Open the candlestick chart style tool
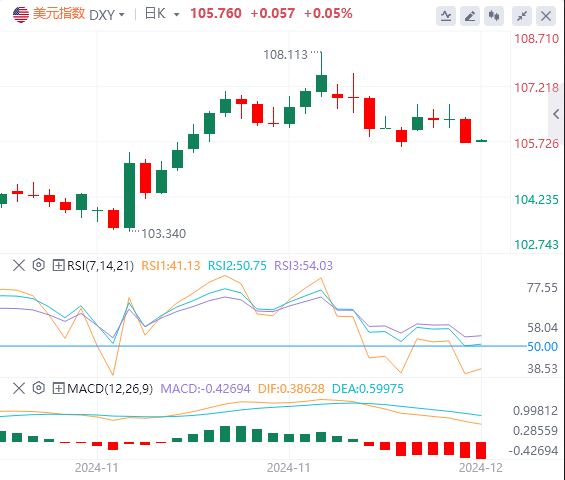Viewport: 565px width, 480px height. 494,16
